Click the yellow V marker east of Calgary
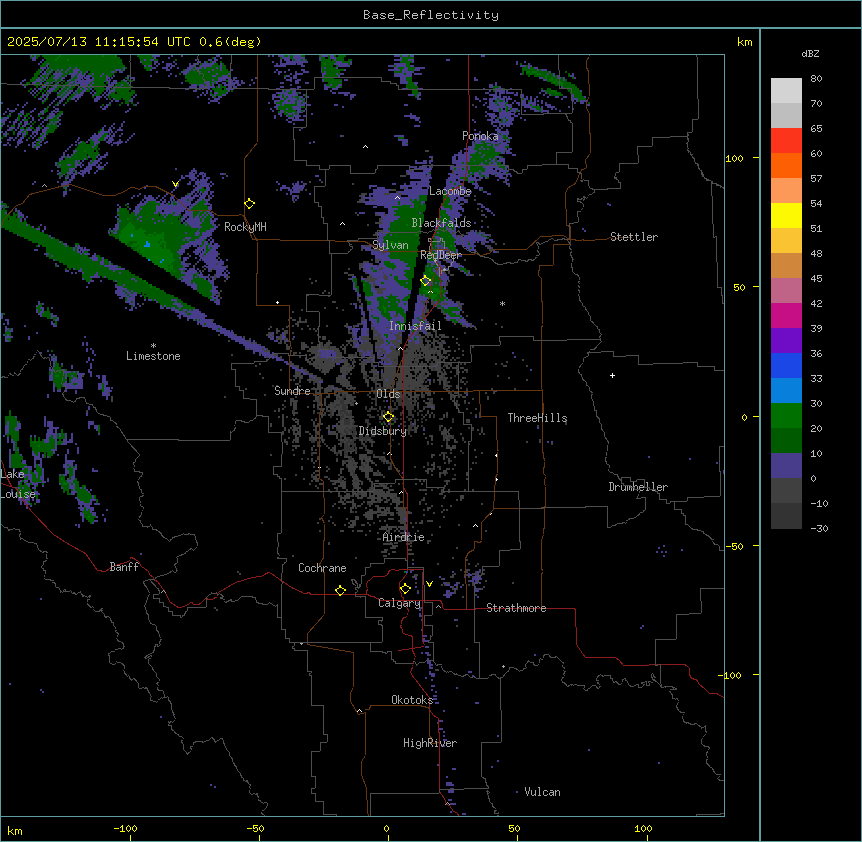 (x=429, y=584)
